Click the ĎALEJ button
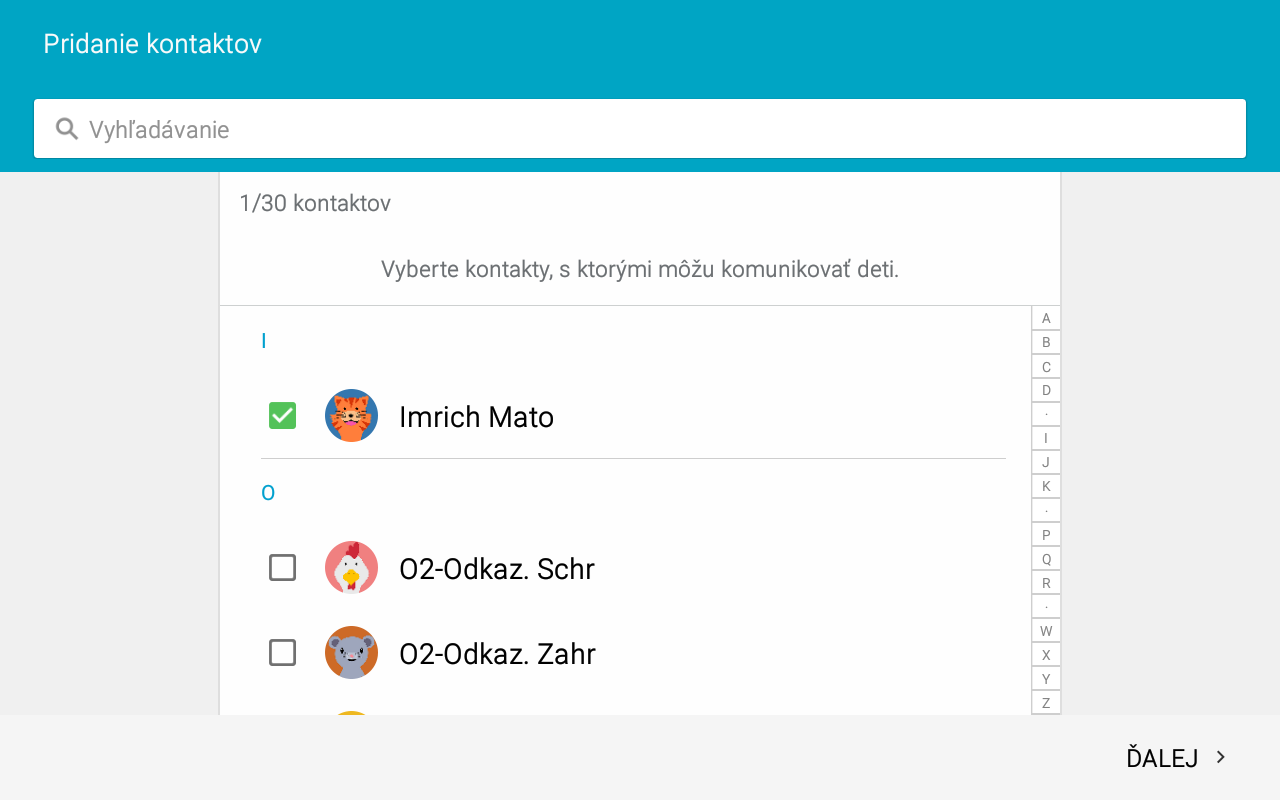Image resolution: width=1280 pixels, height=800 pixels. [1176, 758]
